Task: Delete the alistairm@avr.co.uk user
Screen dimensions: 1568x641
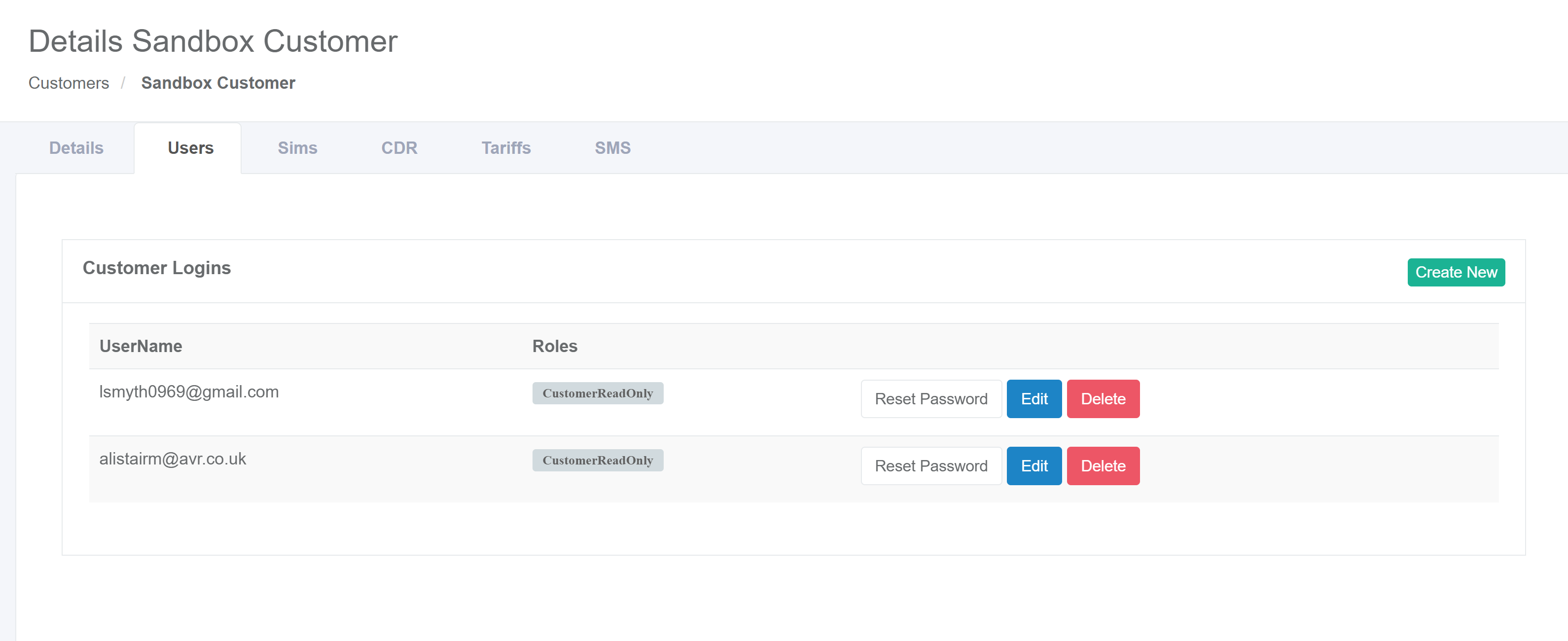Action: tap(1103, 465)
